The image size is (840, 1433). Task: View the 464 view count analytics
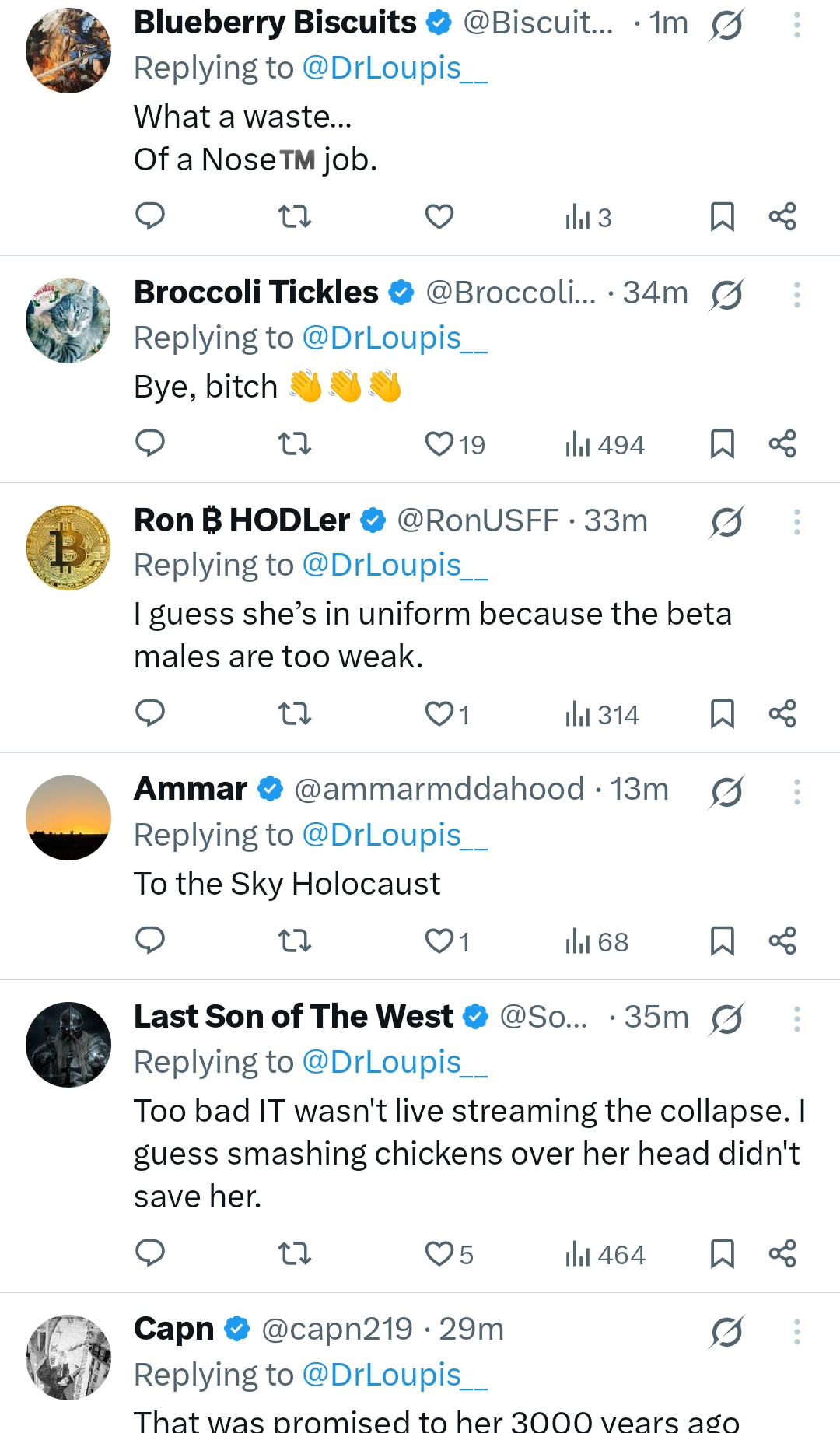(x=605, y=1254)
